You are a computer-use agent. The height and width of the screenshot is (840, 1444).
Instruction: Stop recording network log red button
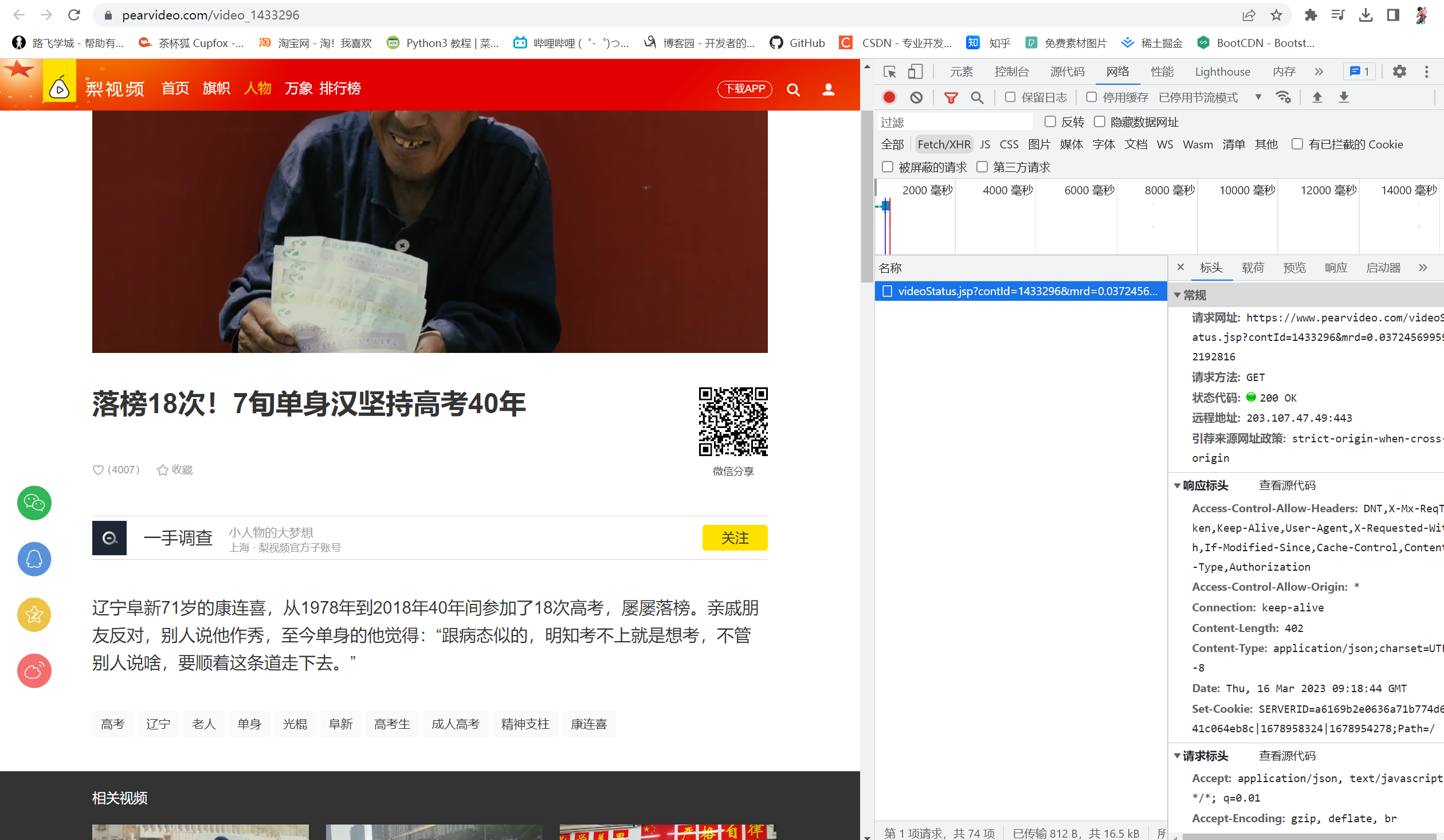889,97
